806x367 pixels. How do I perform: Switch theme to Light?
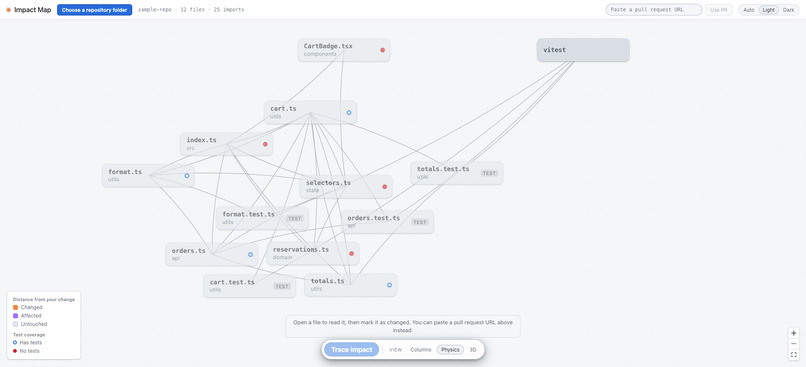click(768, 10)
